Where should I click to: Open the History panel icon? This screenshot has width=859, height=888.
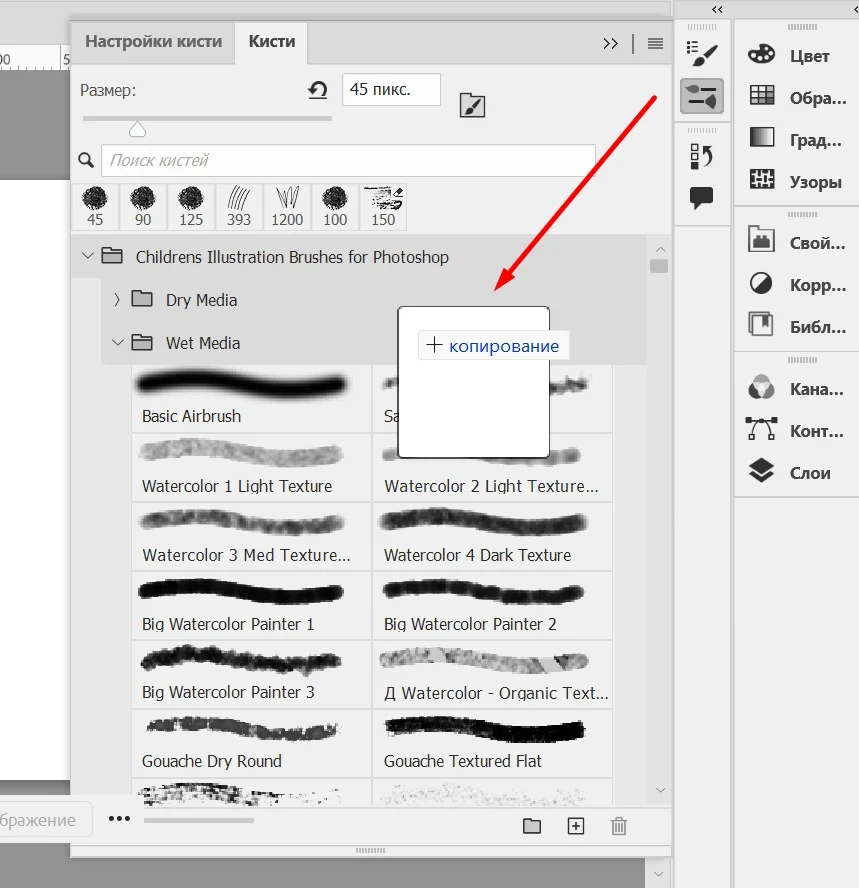[702, 155]
